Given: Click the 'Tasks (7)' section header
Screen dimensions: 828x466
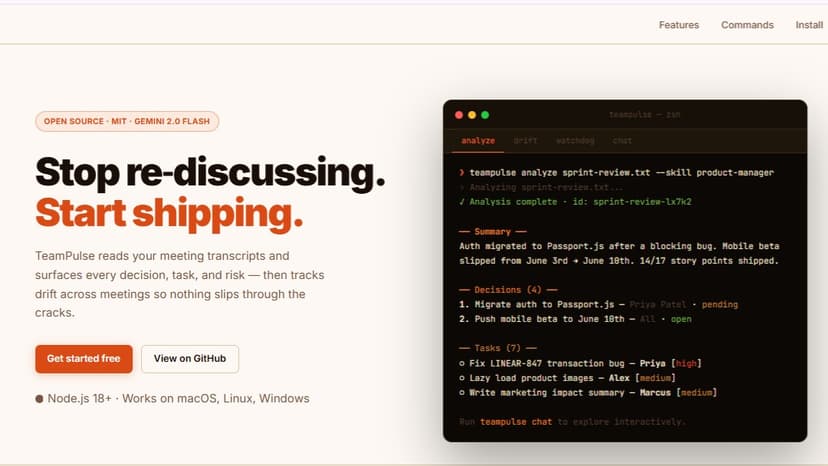Looking at the screenshot, I should pos(497,348).
